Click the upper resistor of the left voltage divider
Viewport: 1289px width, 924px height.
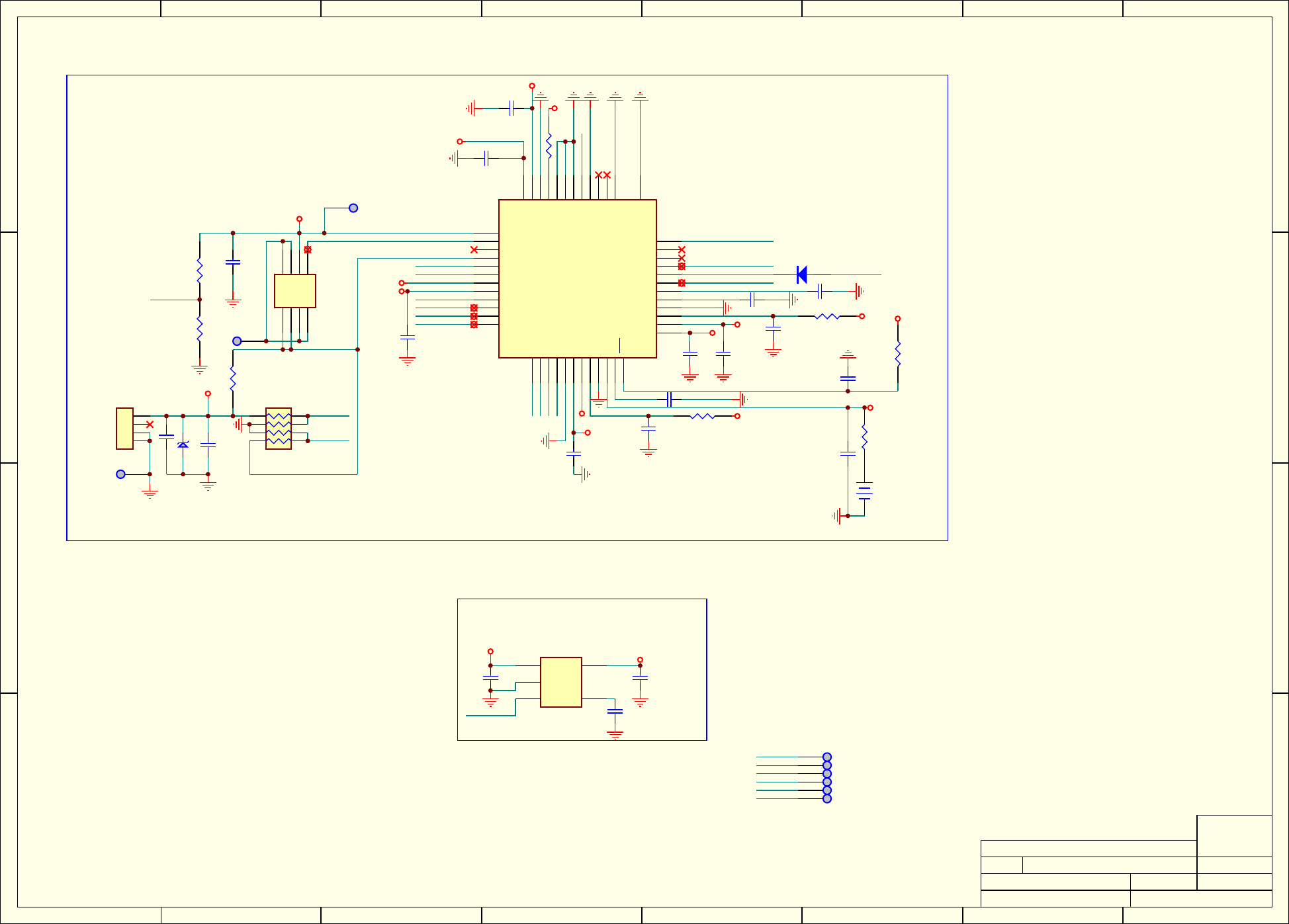point(200,271)
